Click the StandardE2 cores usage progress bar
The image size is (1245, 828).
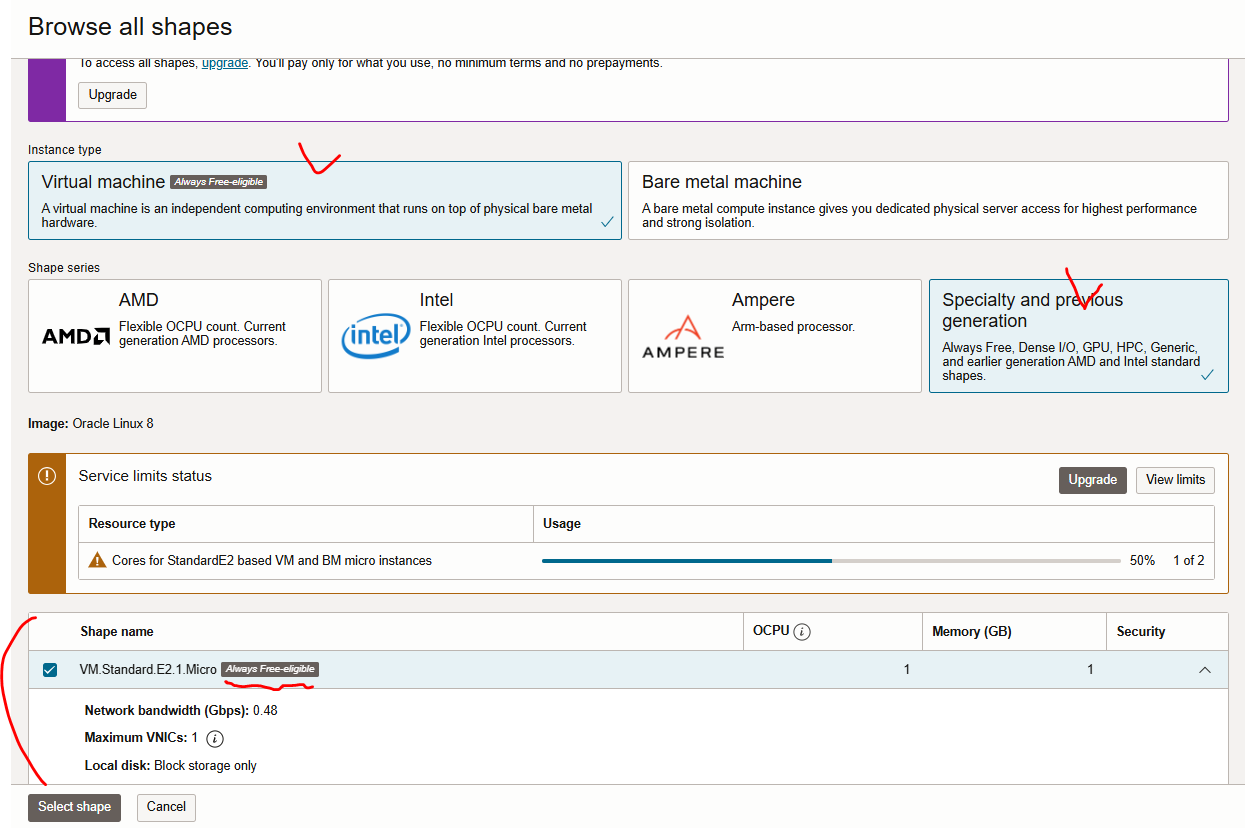tap(831, 561)
